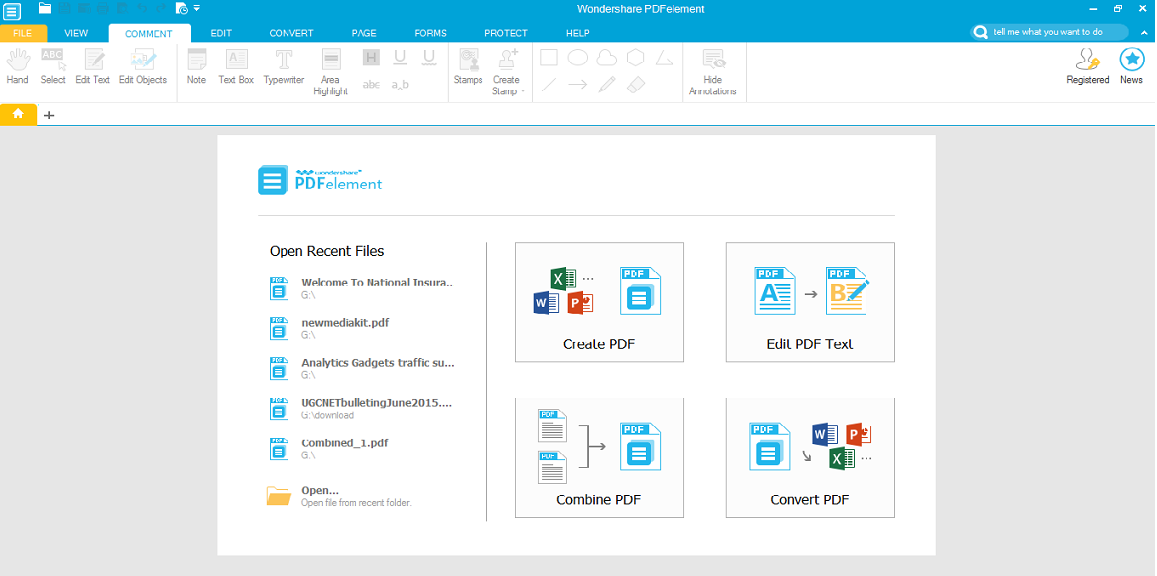Select the Pencil drawing tool
This screenshot has height=576, width=1157.
pos(607,85)
